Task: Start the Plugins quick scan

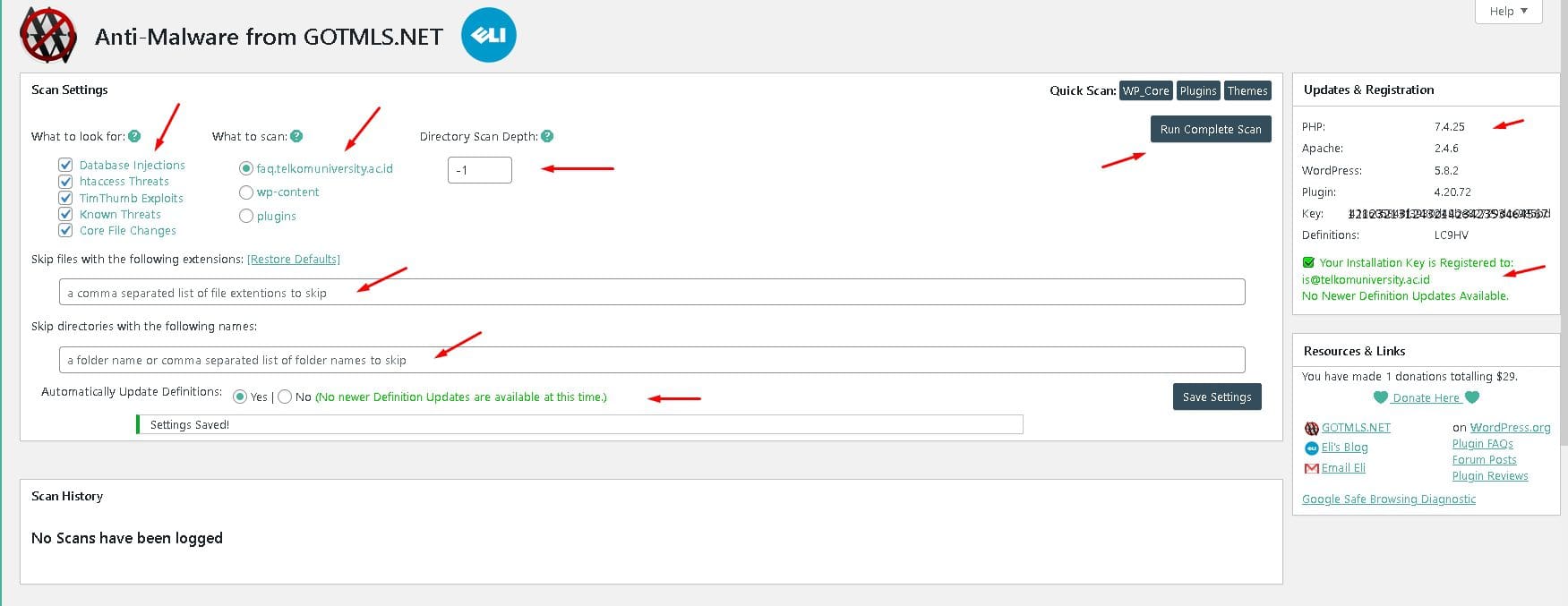Action: point(1197,90)
